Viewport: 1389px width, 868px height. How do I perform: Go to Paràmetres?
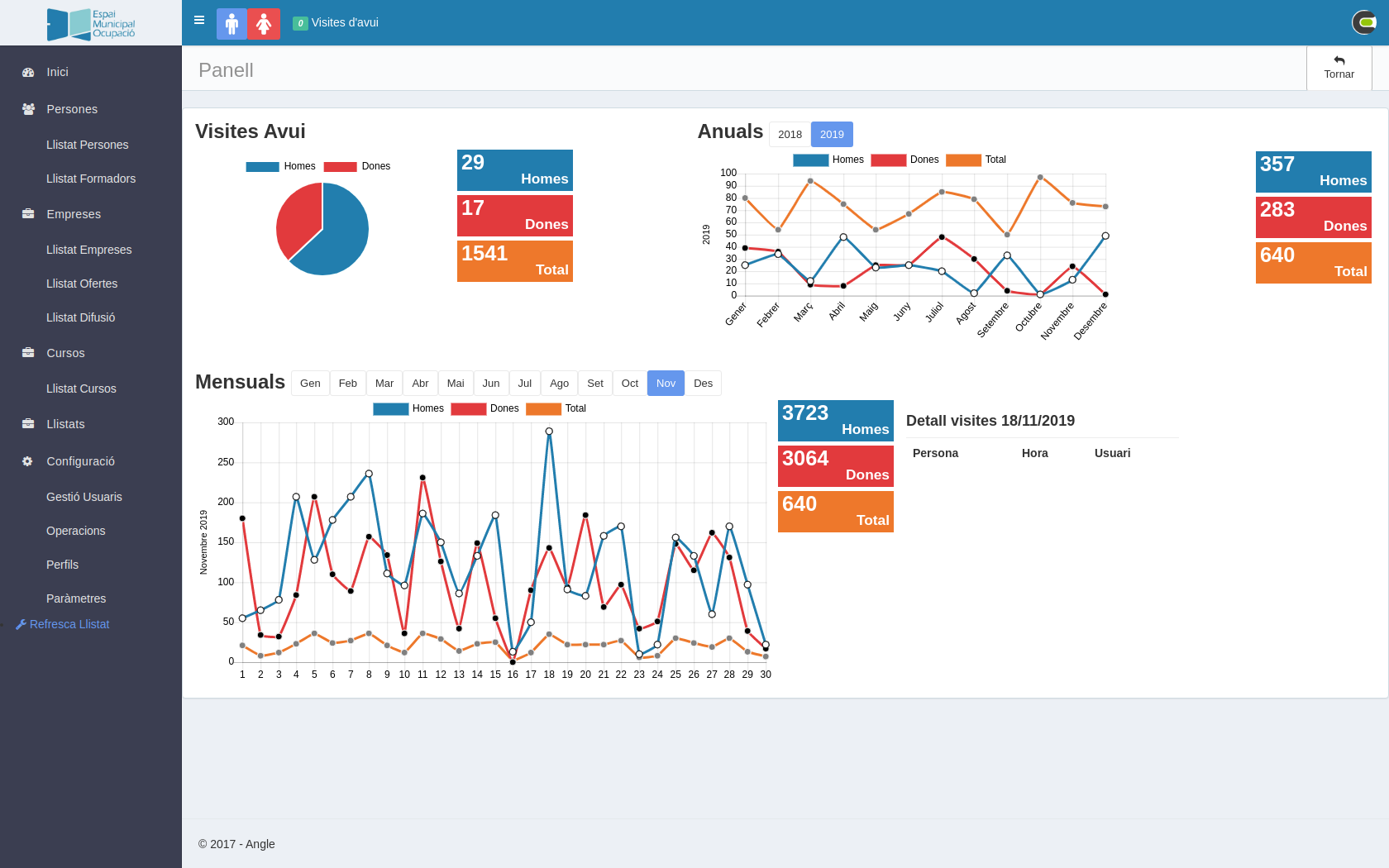pos(76,599)
